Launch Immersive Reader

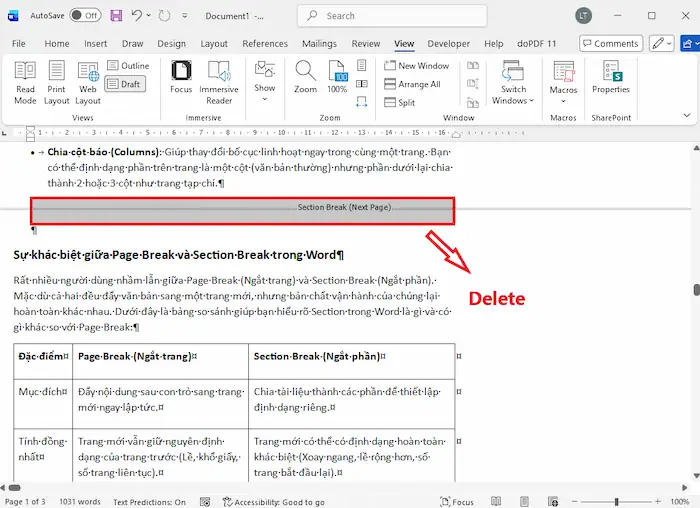(x=218, y=81)
